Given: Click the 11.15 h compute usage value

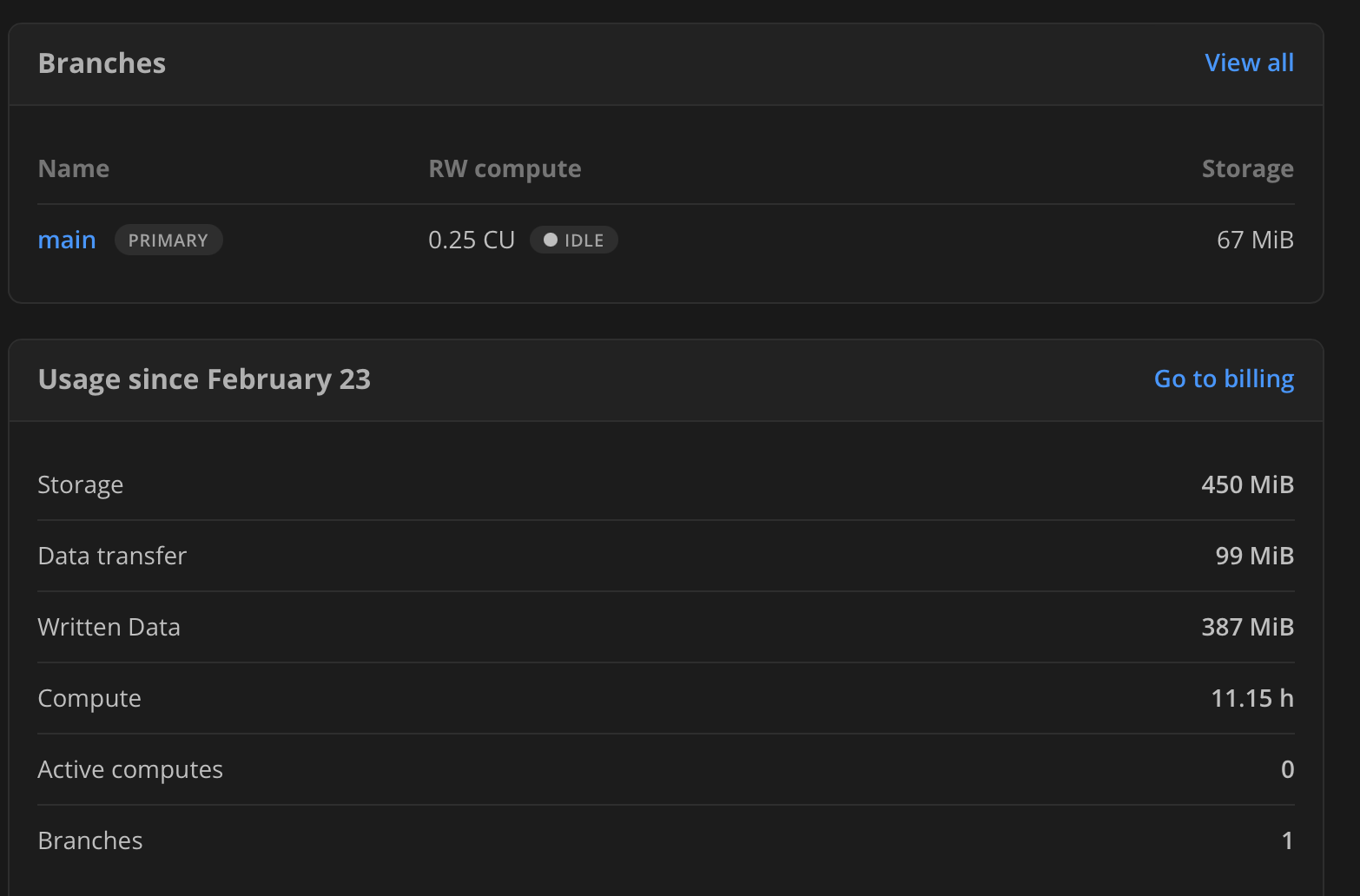Looking at the screenshot, I should [x=1251, y=698].
